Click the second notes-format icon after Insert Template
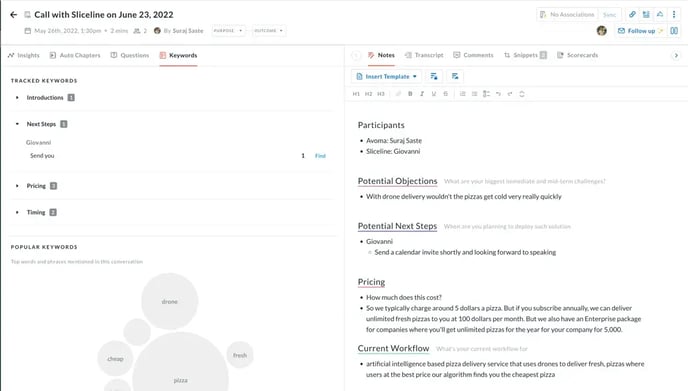Image resolution: width=688 pixels, height=391 pixels. tap(455, 76)
